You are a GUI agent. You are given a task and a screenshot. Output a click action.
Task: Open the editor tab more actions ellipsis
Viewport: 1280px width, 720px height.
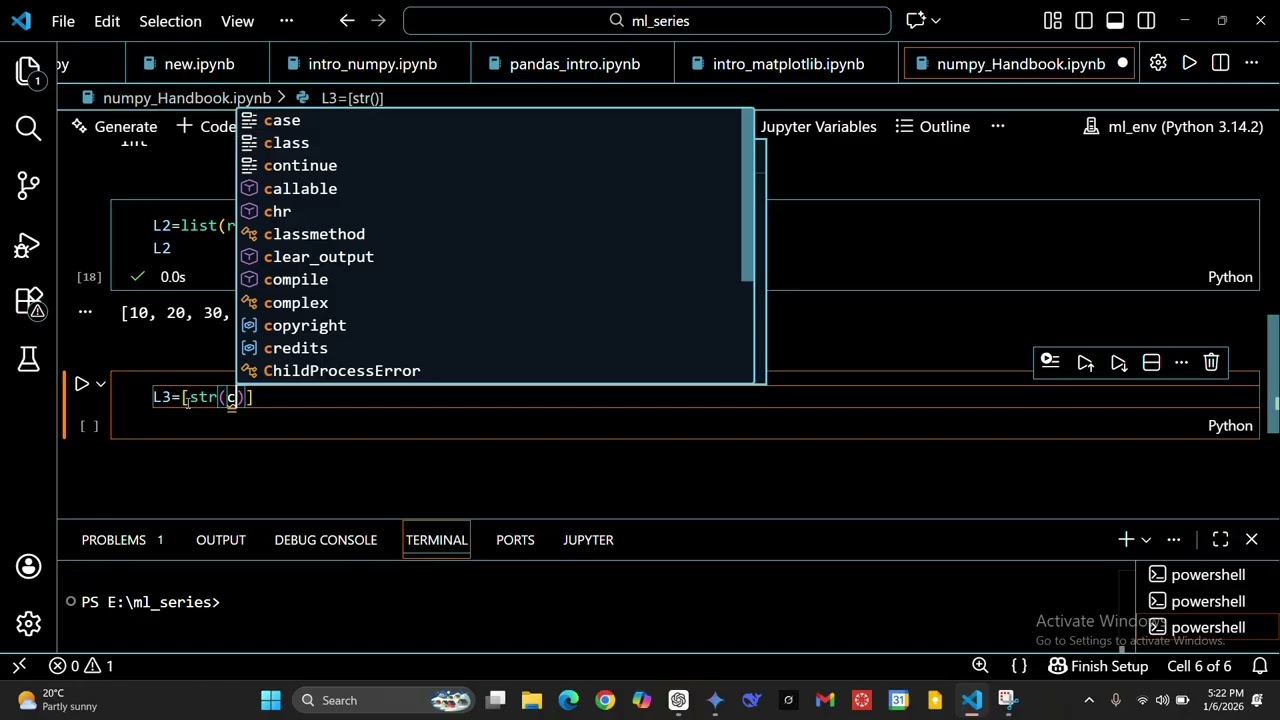tap(1251, 63)
